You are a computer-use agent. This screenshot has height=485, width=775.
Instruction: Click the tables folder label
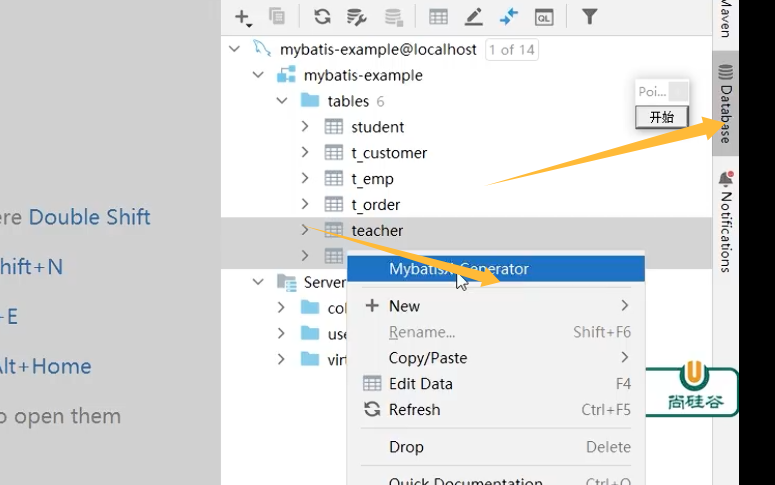[348, 101]
